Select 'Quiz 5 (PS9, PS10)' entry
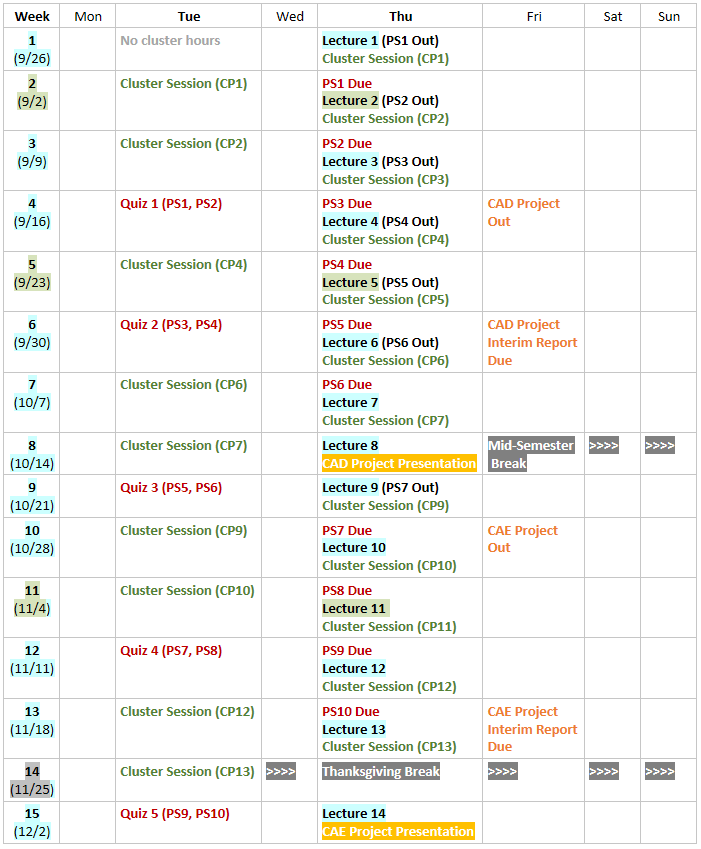 pyautogui.click(x=175, y=813)
